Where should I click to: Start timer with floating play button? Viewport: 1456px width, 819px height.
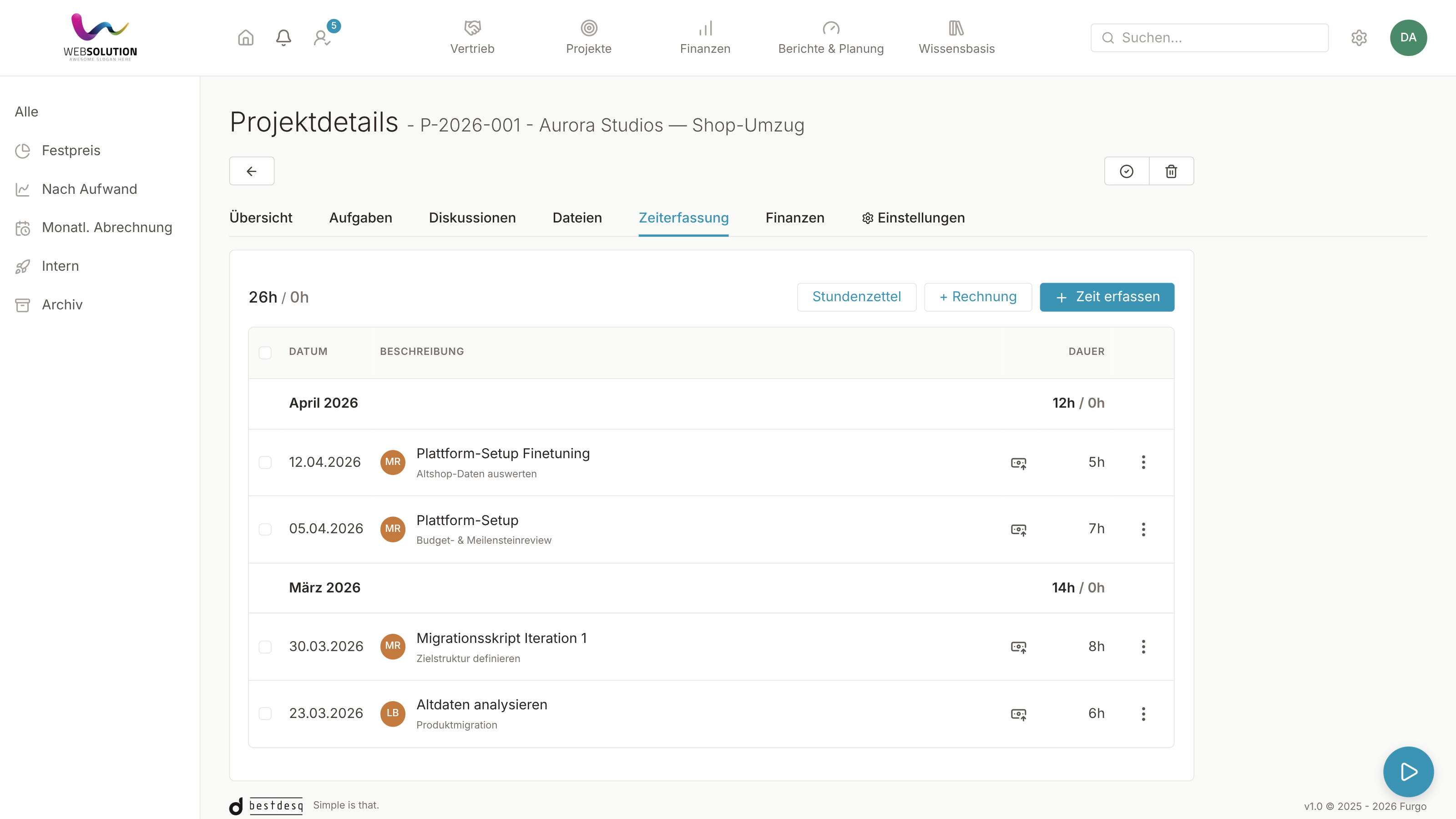click(1408, 772)
